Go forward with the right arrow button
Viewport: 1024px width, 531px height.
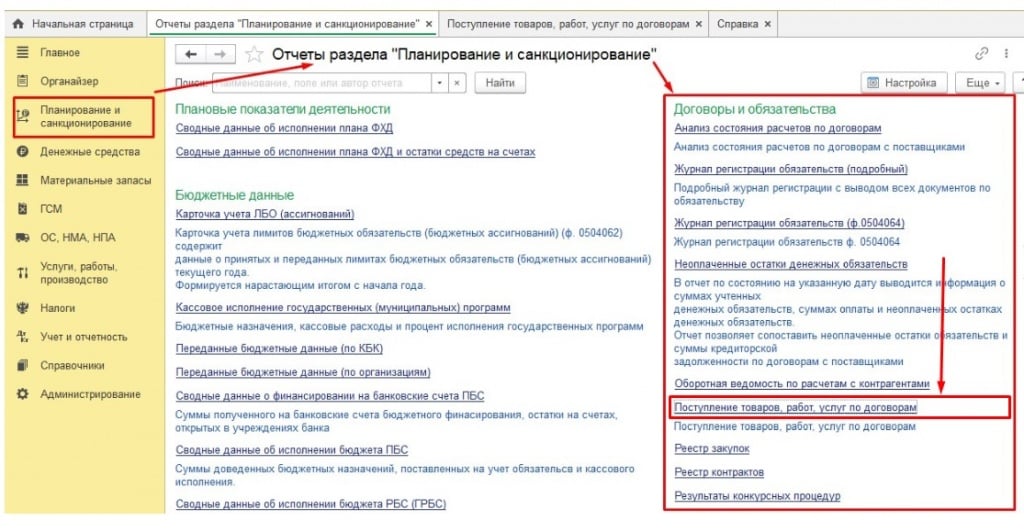221,54
